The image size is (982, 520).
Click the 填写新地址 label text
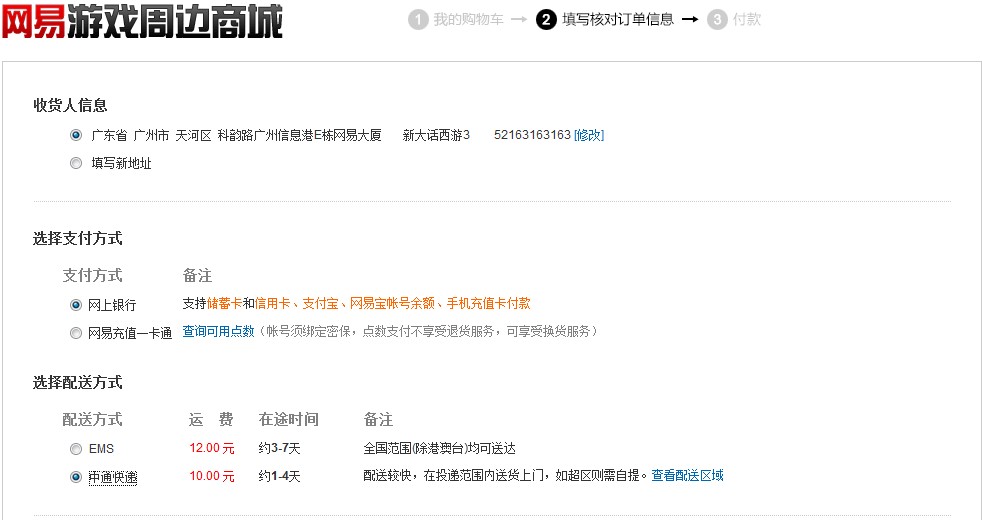tap(121, 164)
